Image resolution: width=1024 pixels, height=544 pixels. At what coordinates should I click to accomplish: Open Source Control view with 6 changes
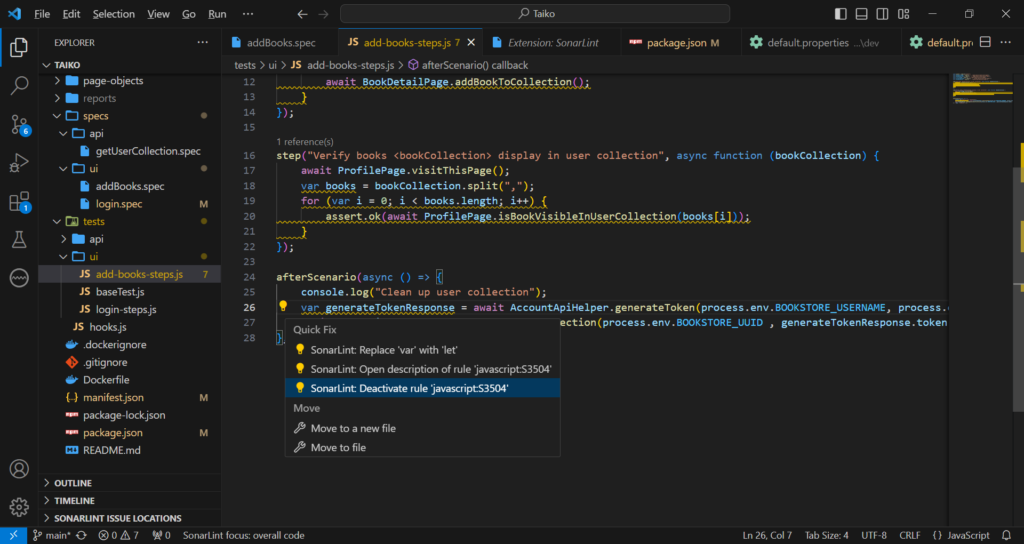19,124
